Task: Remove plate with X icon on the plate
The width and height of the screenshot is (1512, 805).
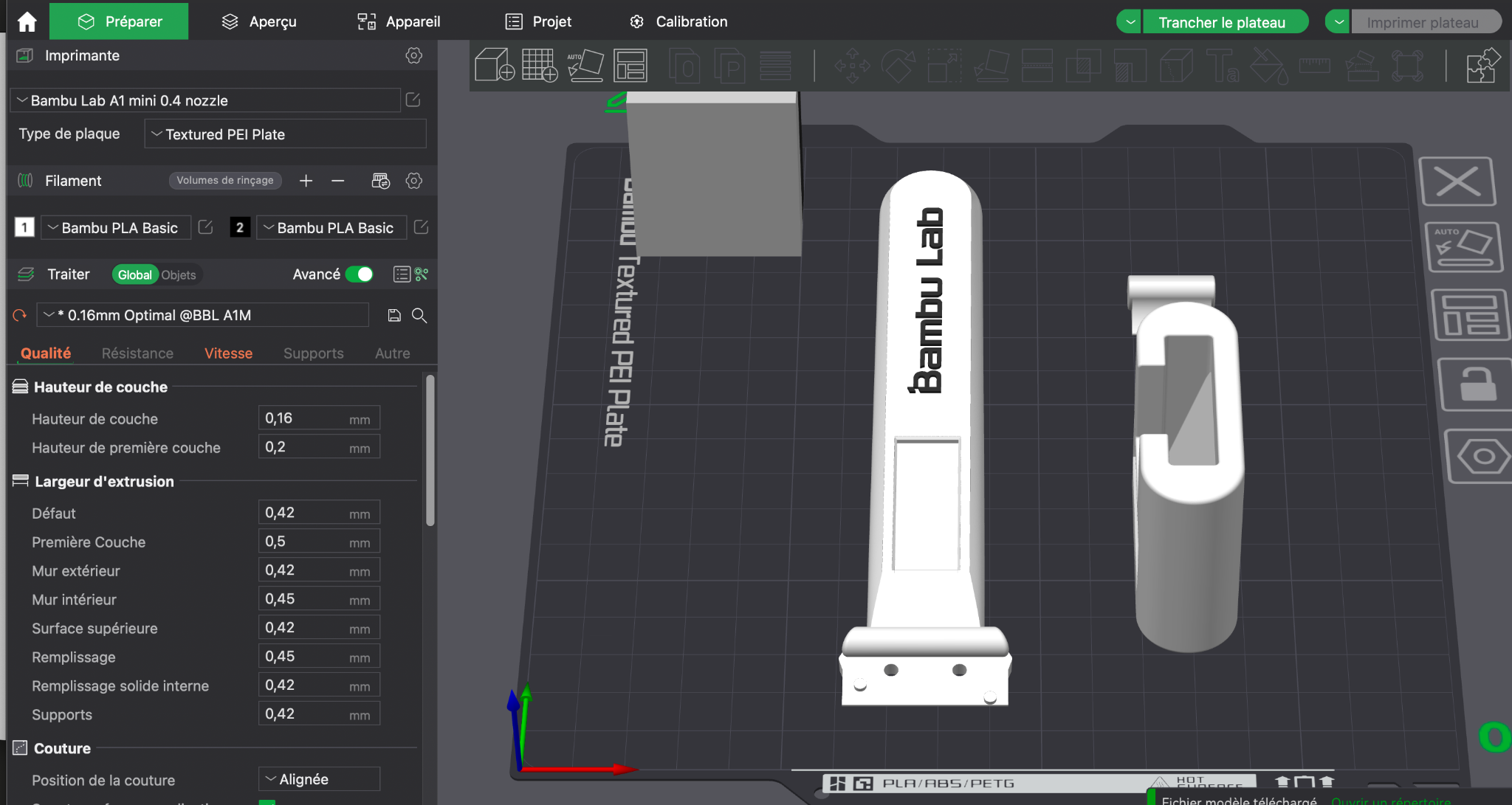Action: [1457, 182]
